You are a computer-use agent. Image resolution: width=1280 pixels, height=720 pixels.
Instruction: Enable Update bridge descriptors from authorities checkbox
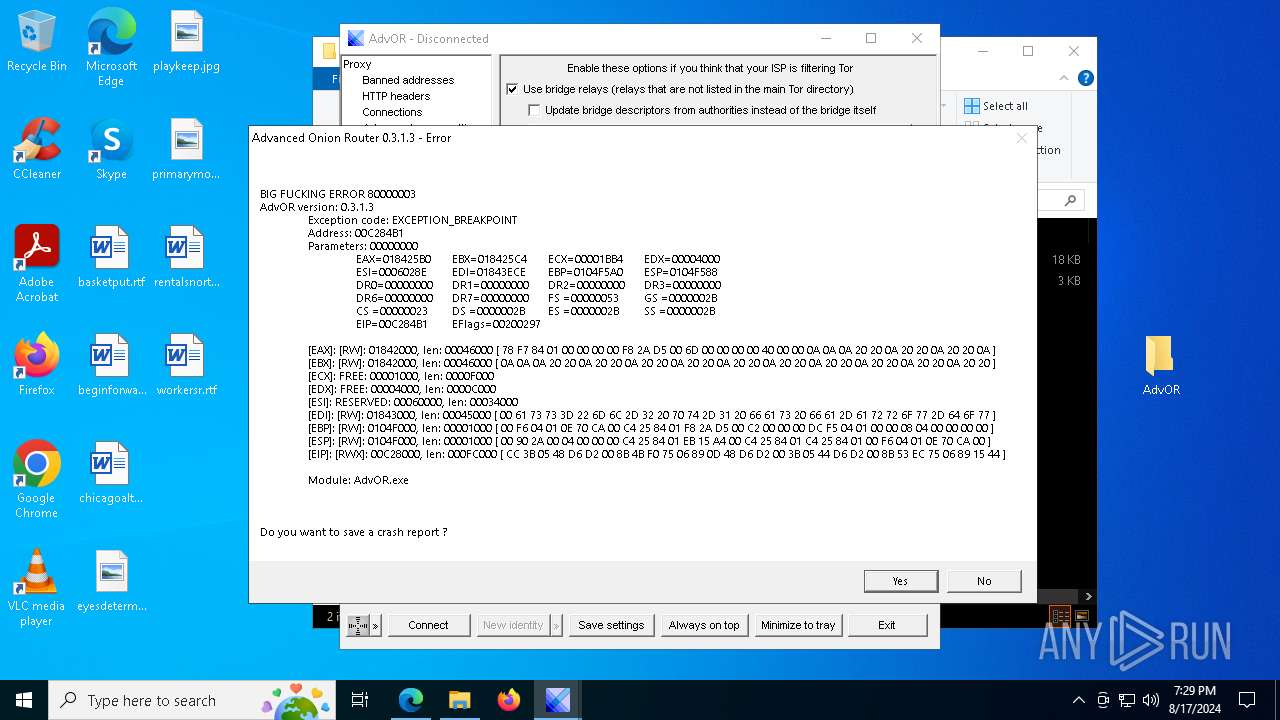click(534, 110)
